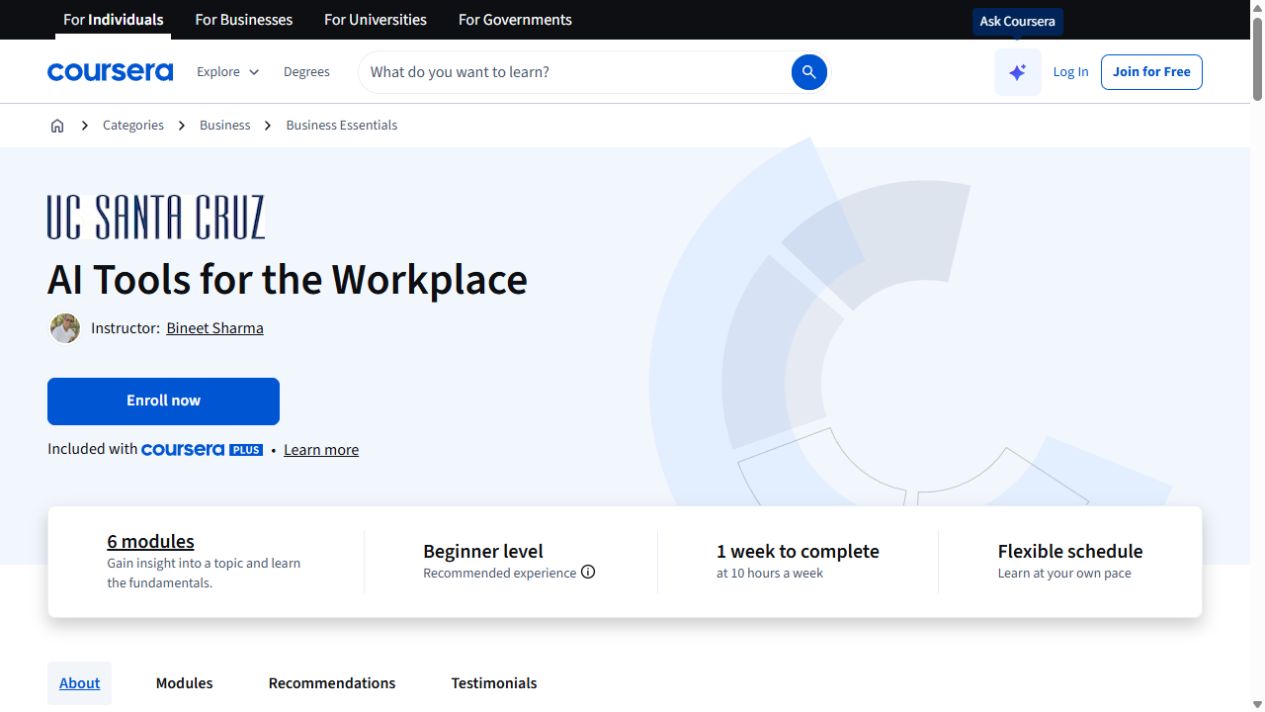
Task: Open the Modules tab
Action: point(184,683)
